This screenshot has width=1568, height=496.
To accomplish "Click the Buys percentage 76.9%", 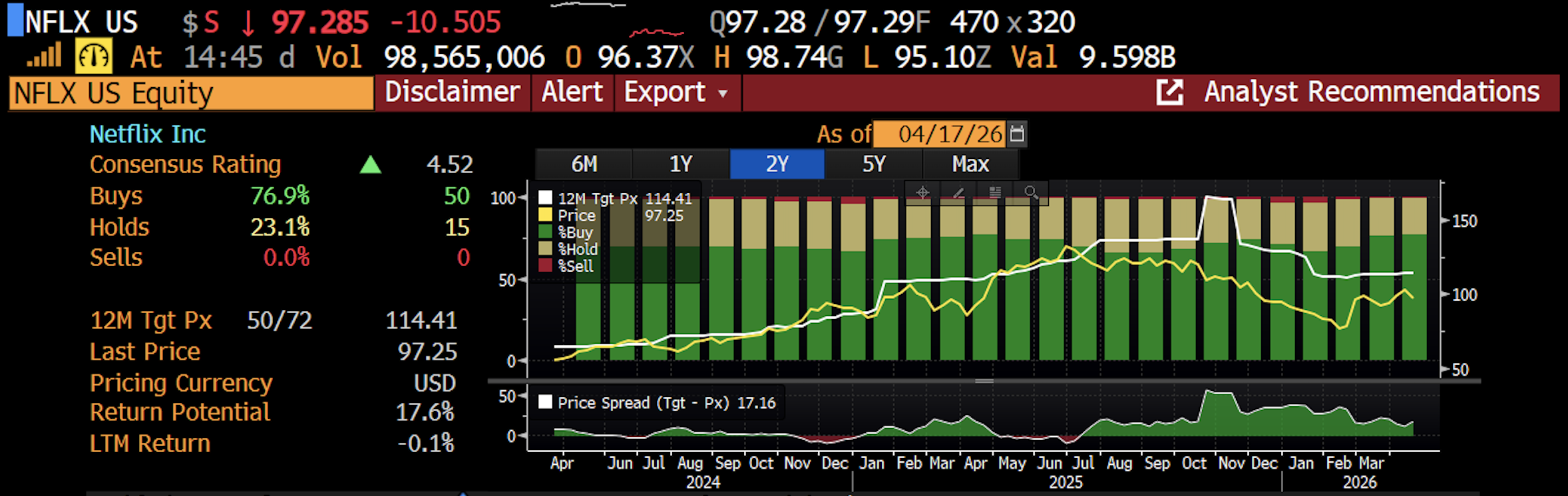I will click(280, 195).
